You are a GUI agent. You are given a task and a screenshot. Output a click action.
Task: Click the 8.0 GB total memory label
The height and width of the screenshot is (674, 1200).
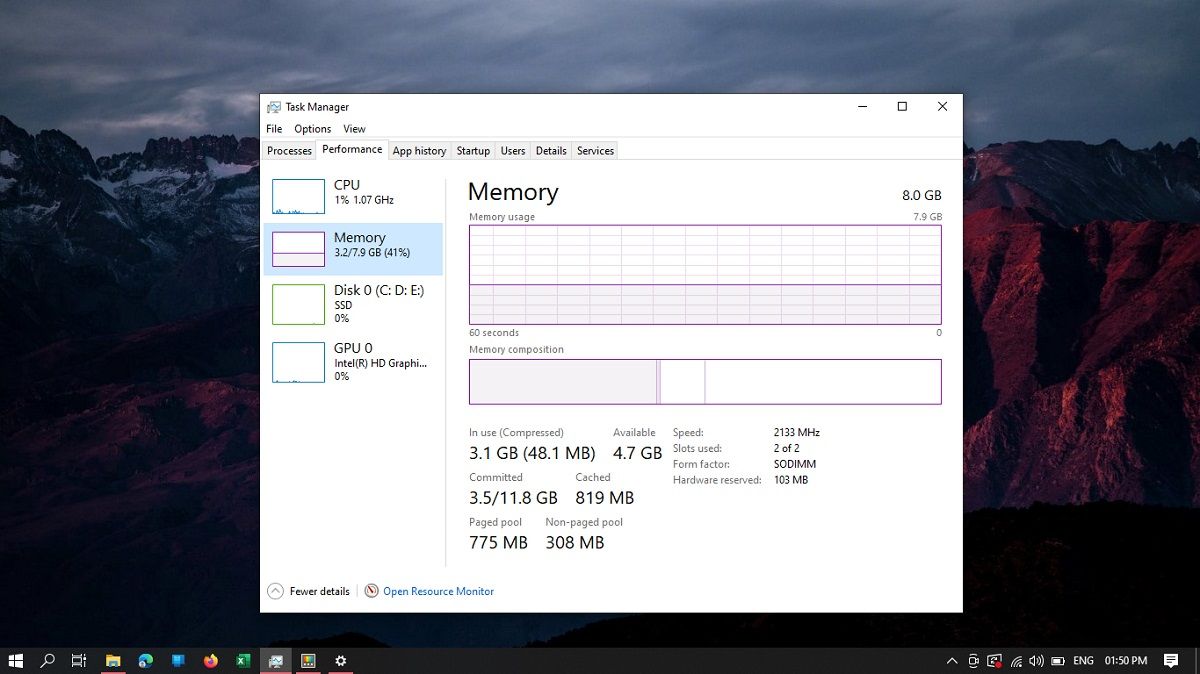(x=921, y=196)
